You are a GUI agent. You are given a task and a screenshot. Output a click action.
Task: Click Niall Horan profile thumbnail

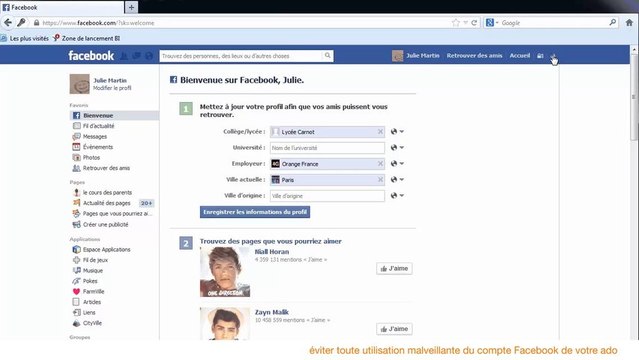(x=225, y=272)
